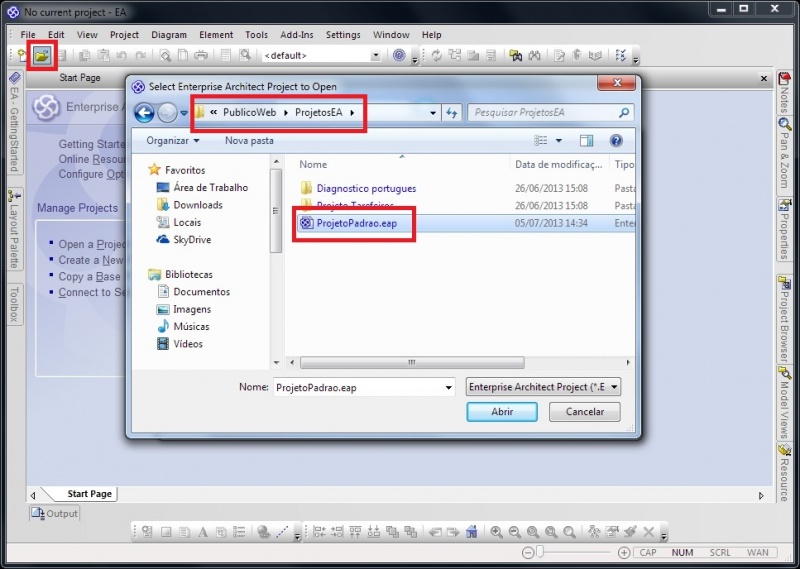Open the Output tab
The image size is (800, 569).
pos(55,513)
